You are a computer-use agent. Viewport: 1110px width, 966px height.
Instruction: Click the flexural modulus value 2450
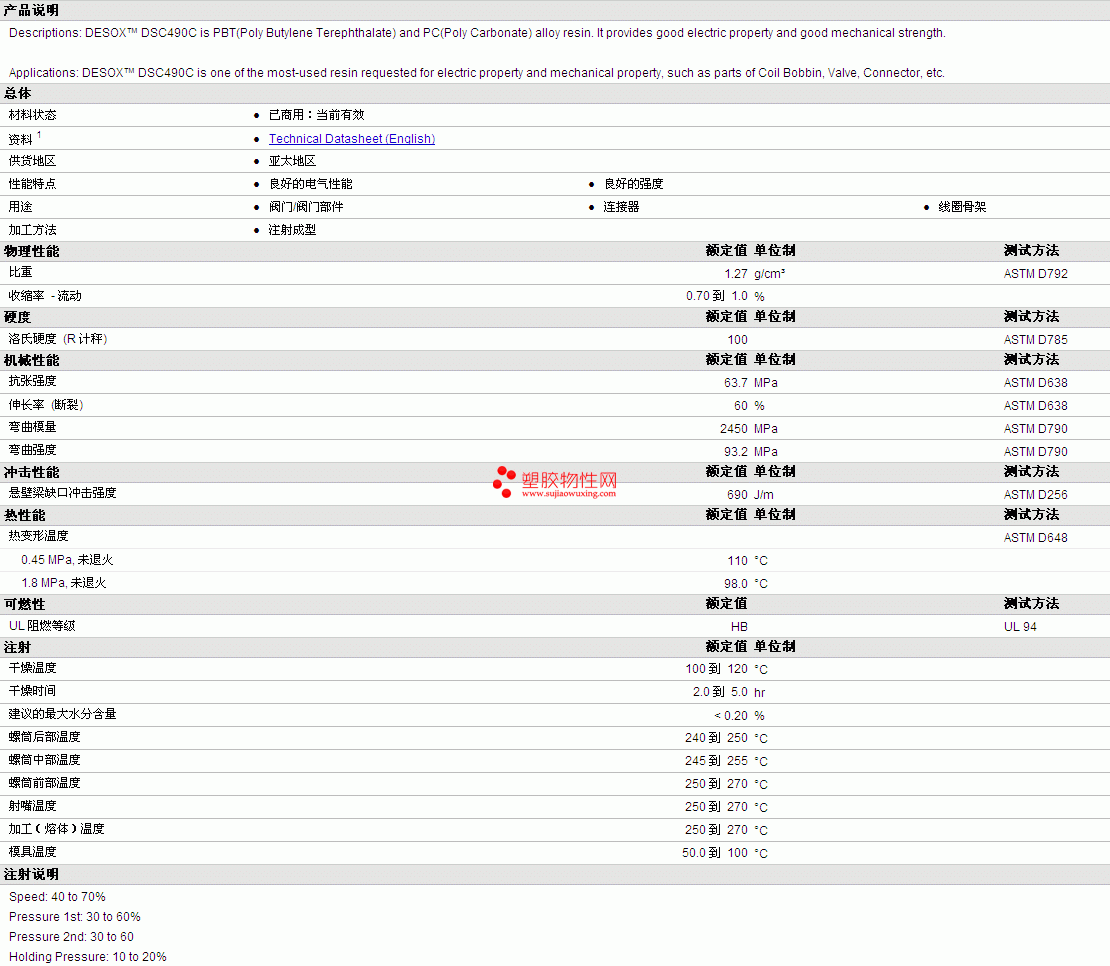tap(733, 429)
